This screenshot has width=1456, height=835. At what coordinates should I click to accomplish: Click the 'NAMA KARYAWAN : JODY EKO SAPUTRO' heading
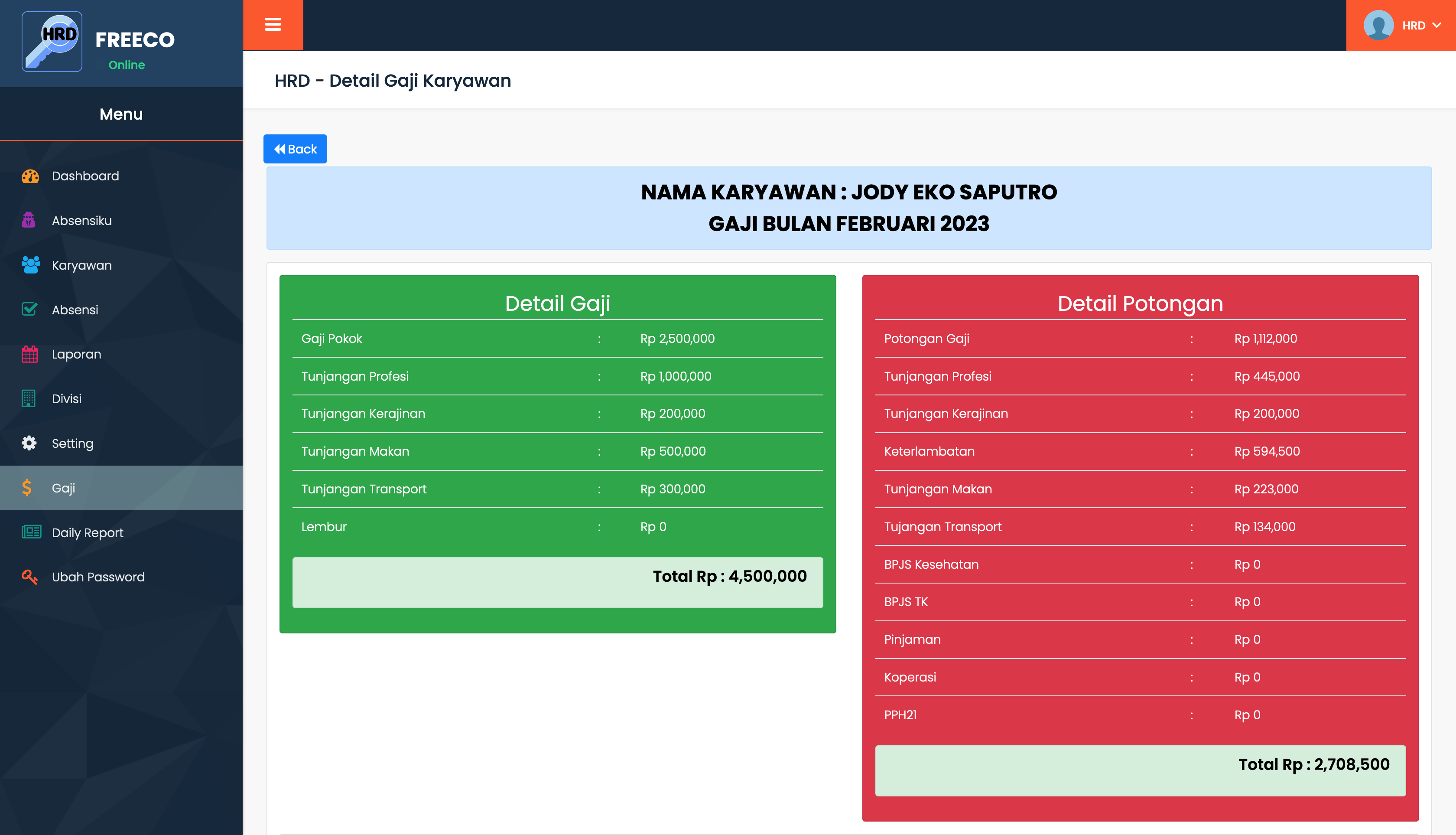(x=849, y=192)
